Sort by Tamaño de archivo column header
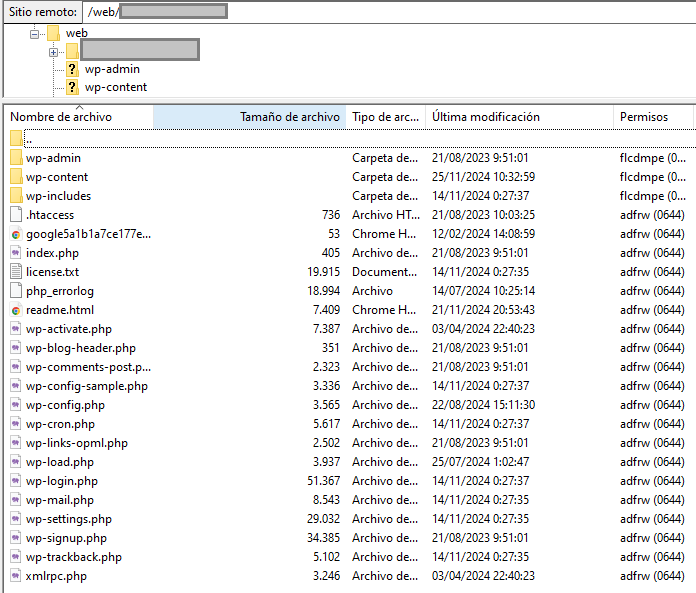Viewport: 696px width, 593px height. (x=289, y=117)
